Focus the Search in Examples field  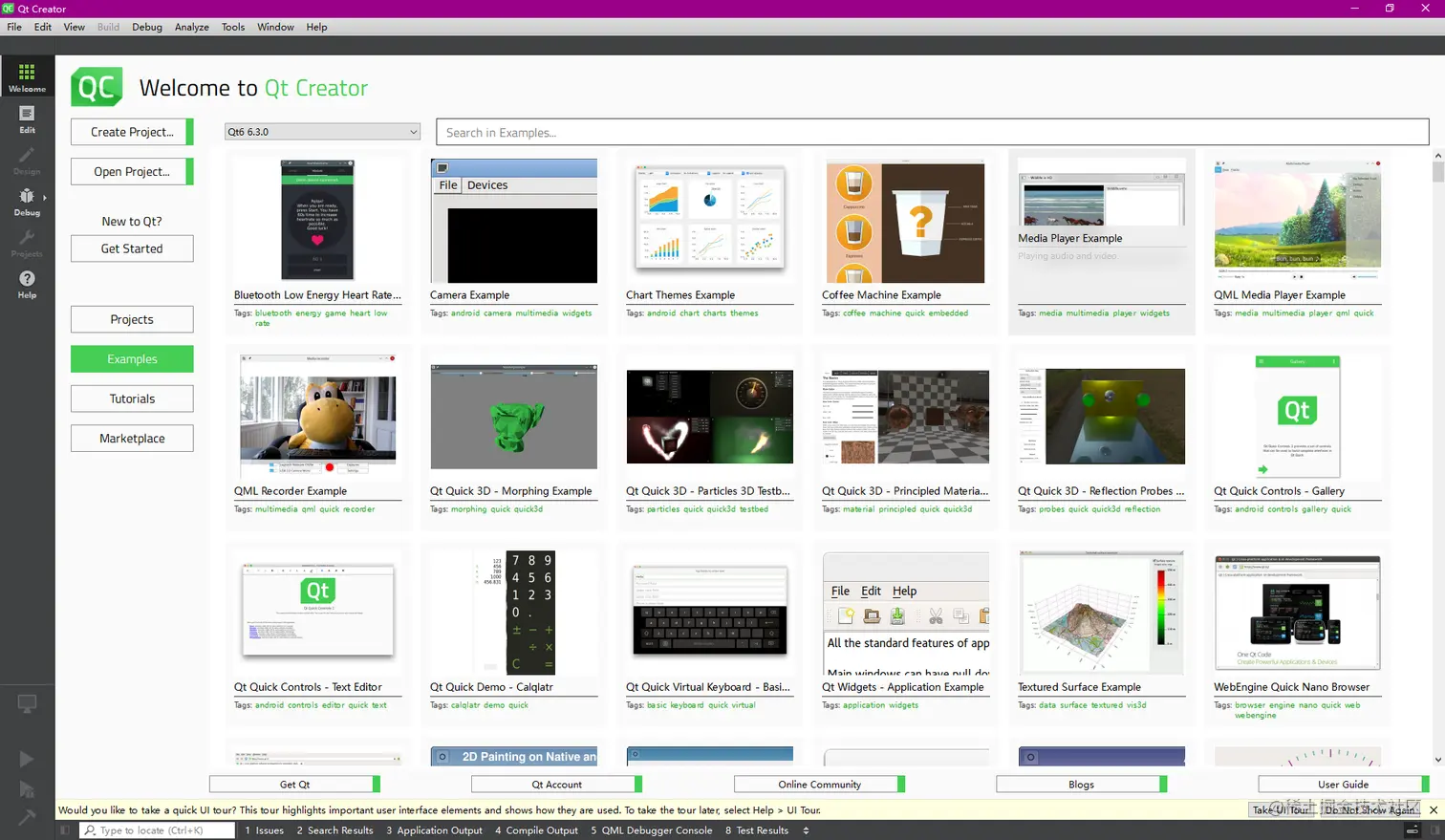click(x=932, y=132)
